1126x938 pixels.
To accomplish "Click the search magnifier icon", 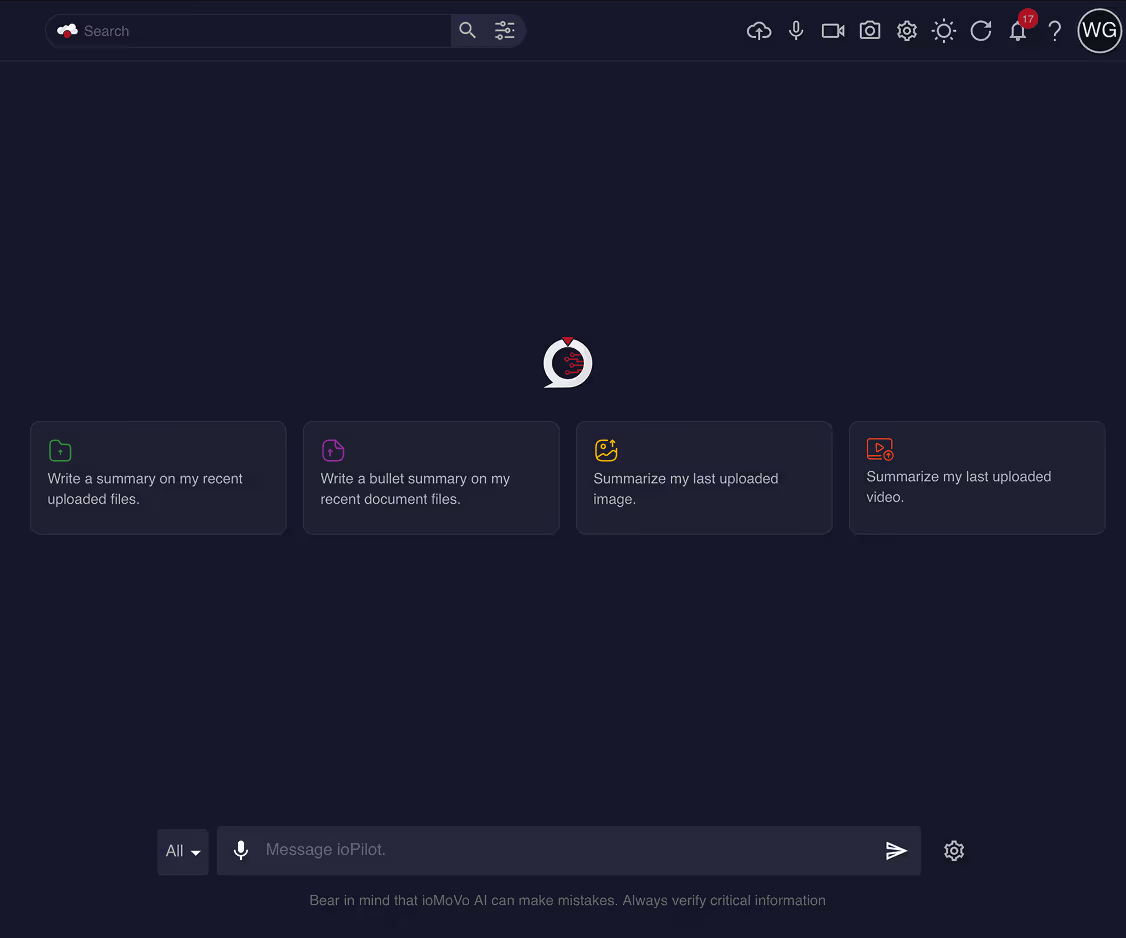I will tap(467, 30).
